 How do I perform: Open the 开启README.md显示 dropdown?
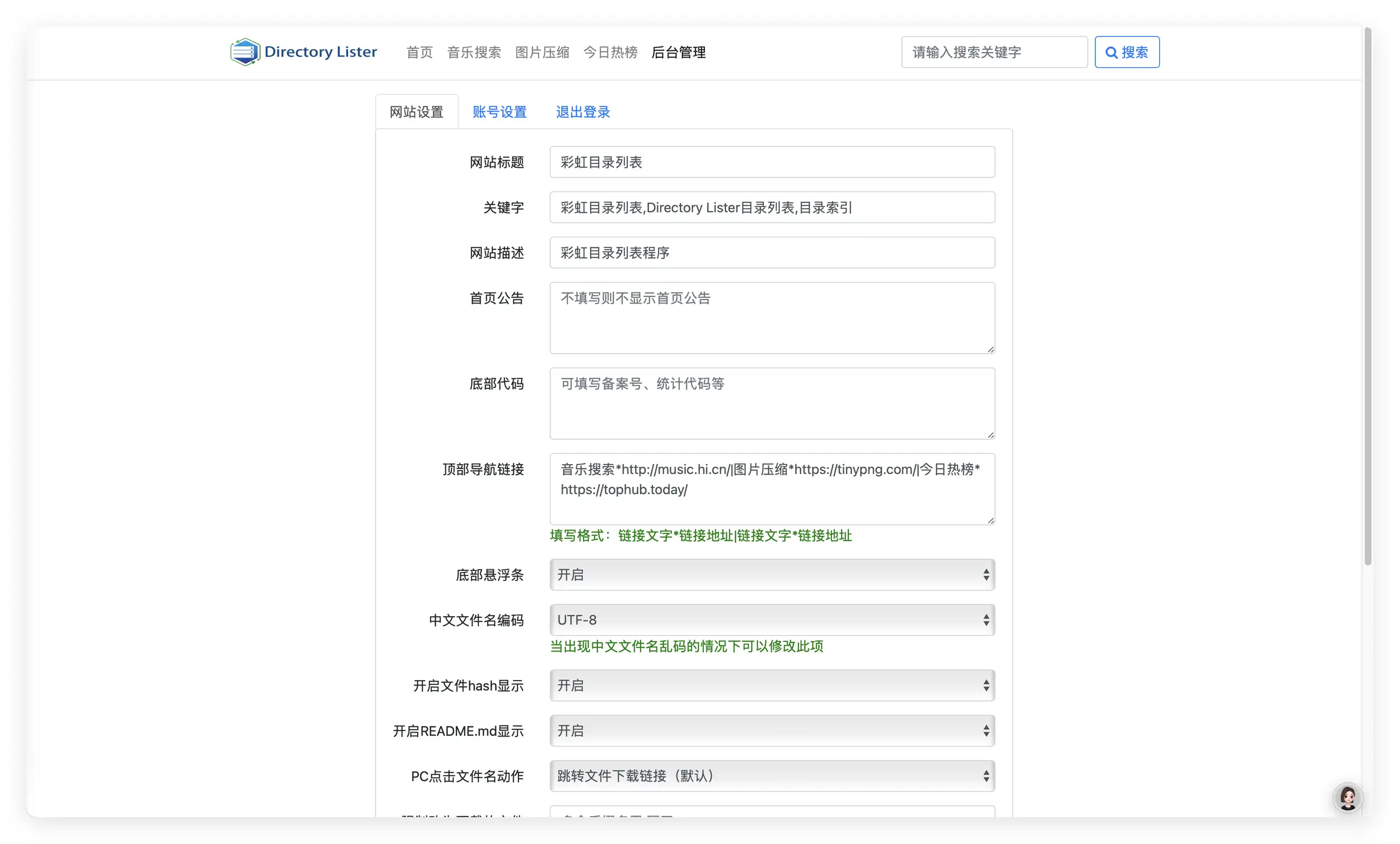(771, 730)
